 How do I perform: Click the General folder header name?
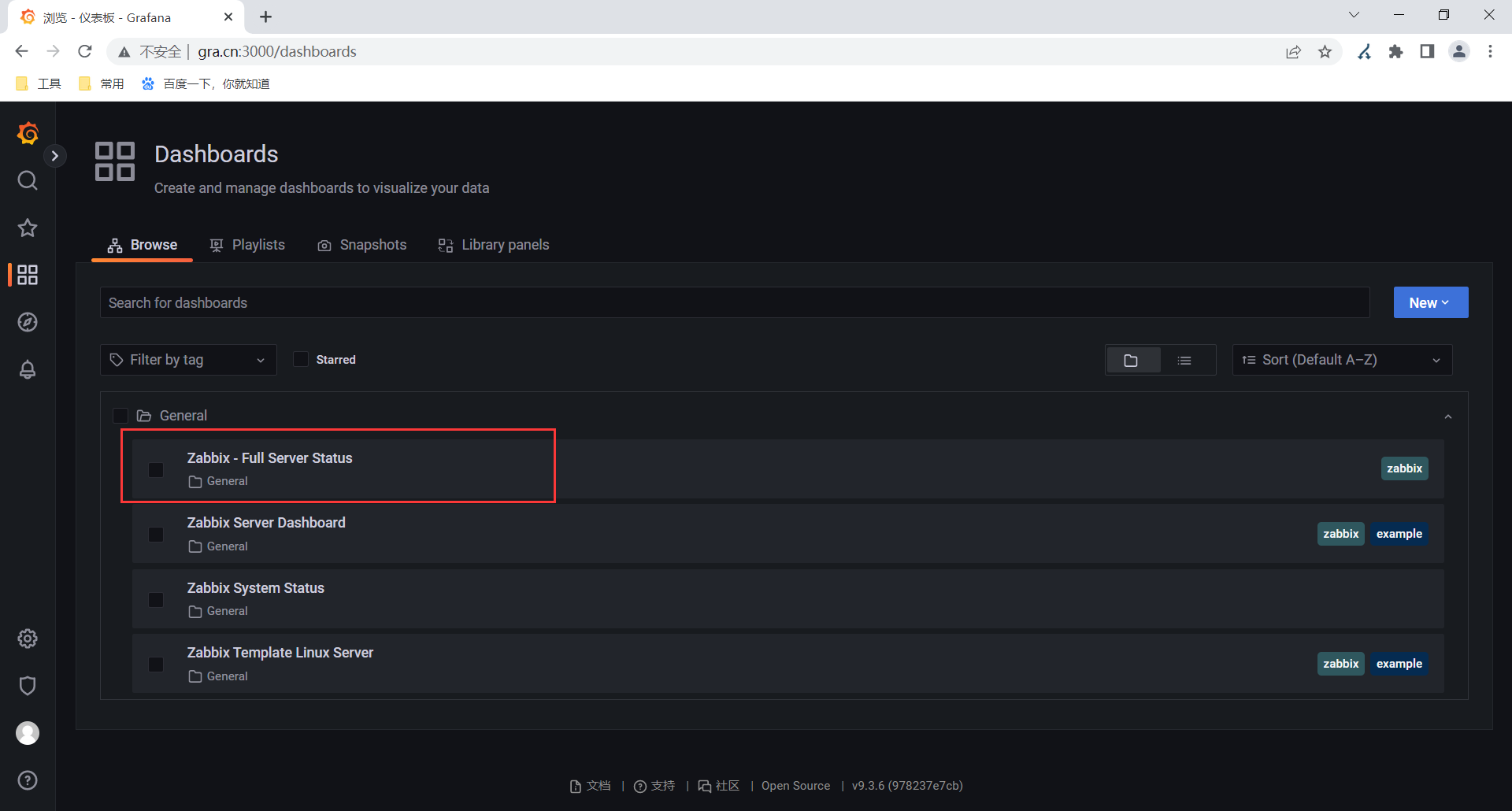pos(183,416)
